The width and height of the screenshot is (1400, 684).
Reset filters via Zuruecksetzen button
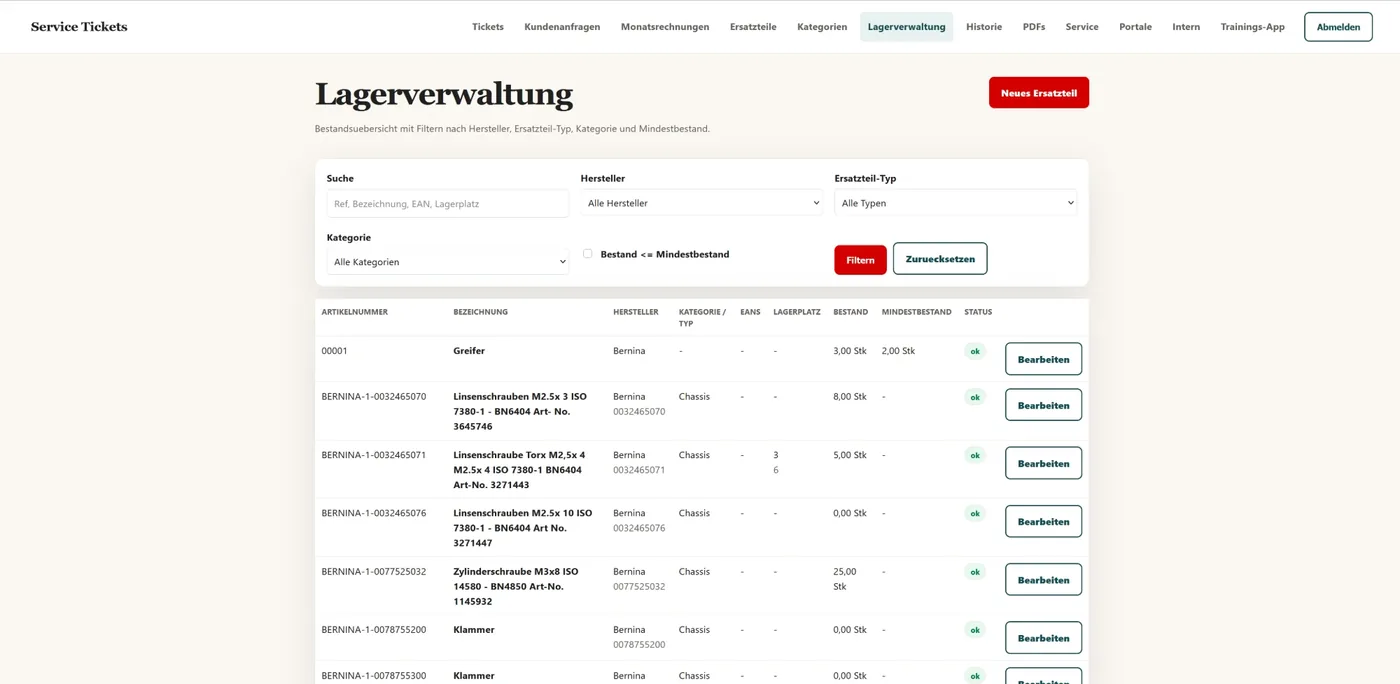click(x=940, y=259)
